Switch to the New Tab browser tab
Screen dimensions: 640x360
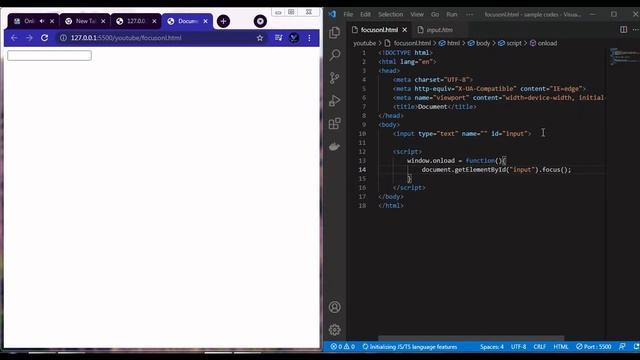[x=85, y=21]
